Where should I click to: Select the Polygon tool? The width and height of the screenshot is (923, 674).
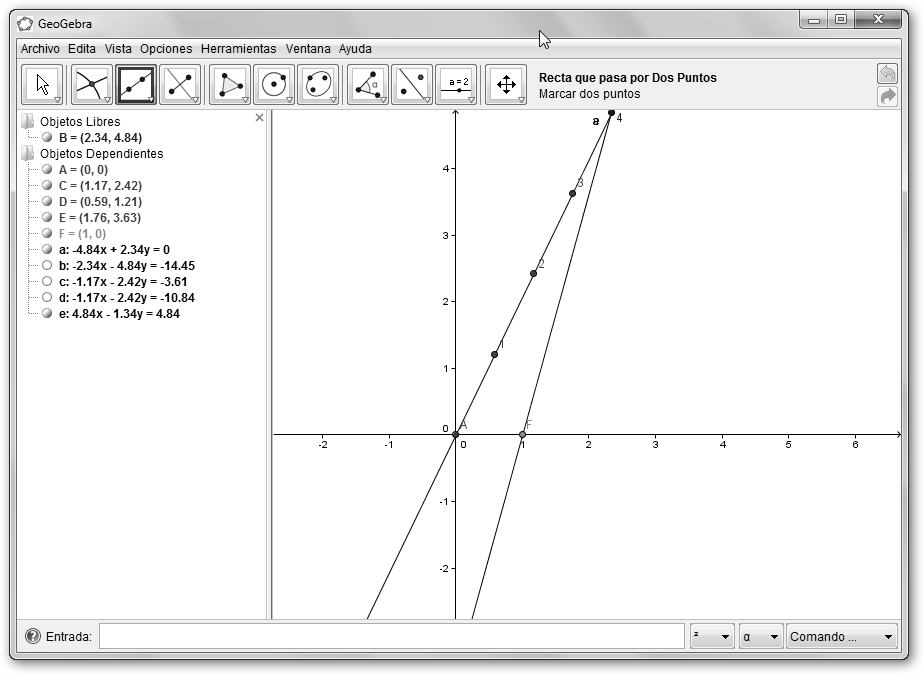(x=229, y=85)
